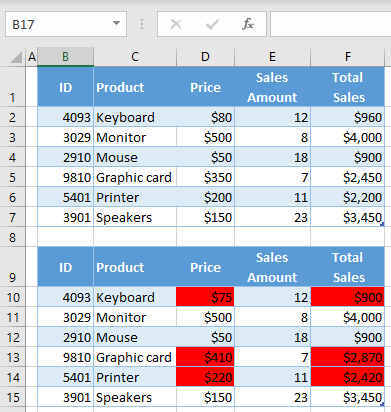Click the $80 price cell
Screen dimensions: 391x412
point(205,117)
